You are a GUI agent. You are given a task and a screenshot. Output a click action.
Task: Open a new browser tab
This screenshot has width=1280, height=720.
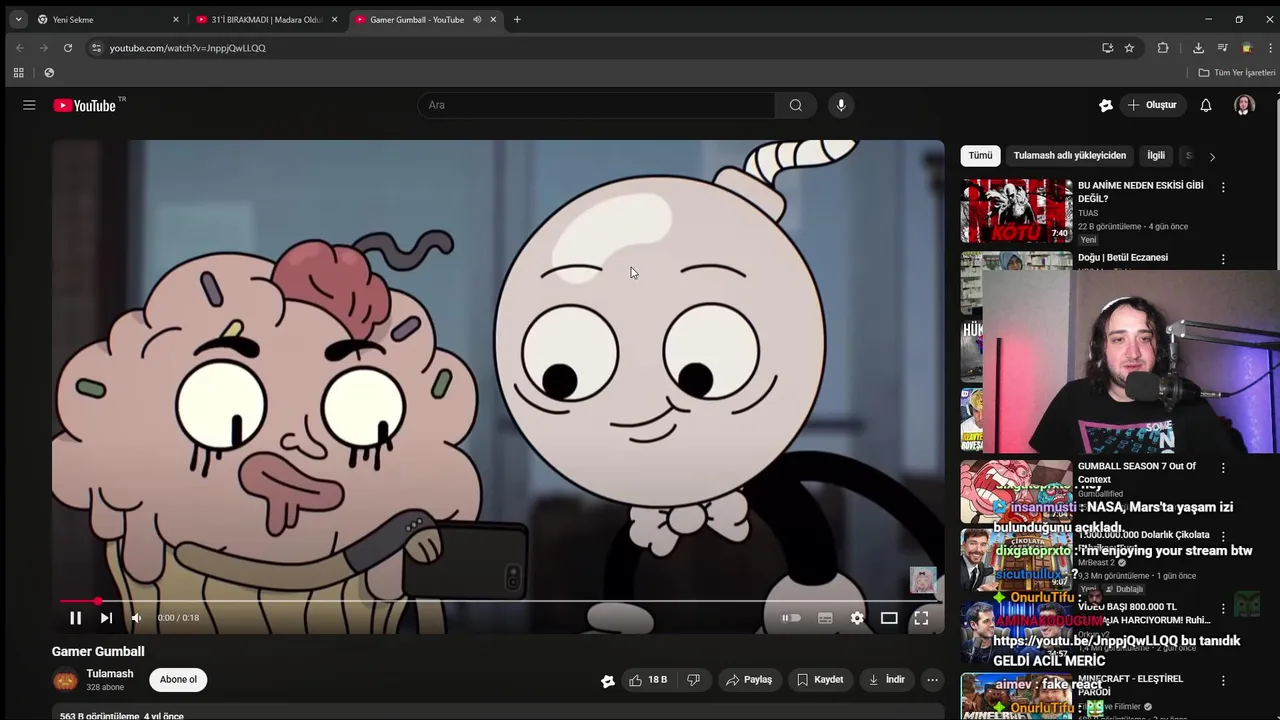pyautogui.click(x=517, y=19)
